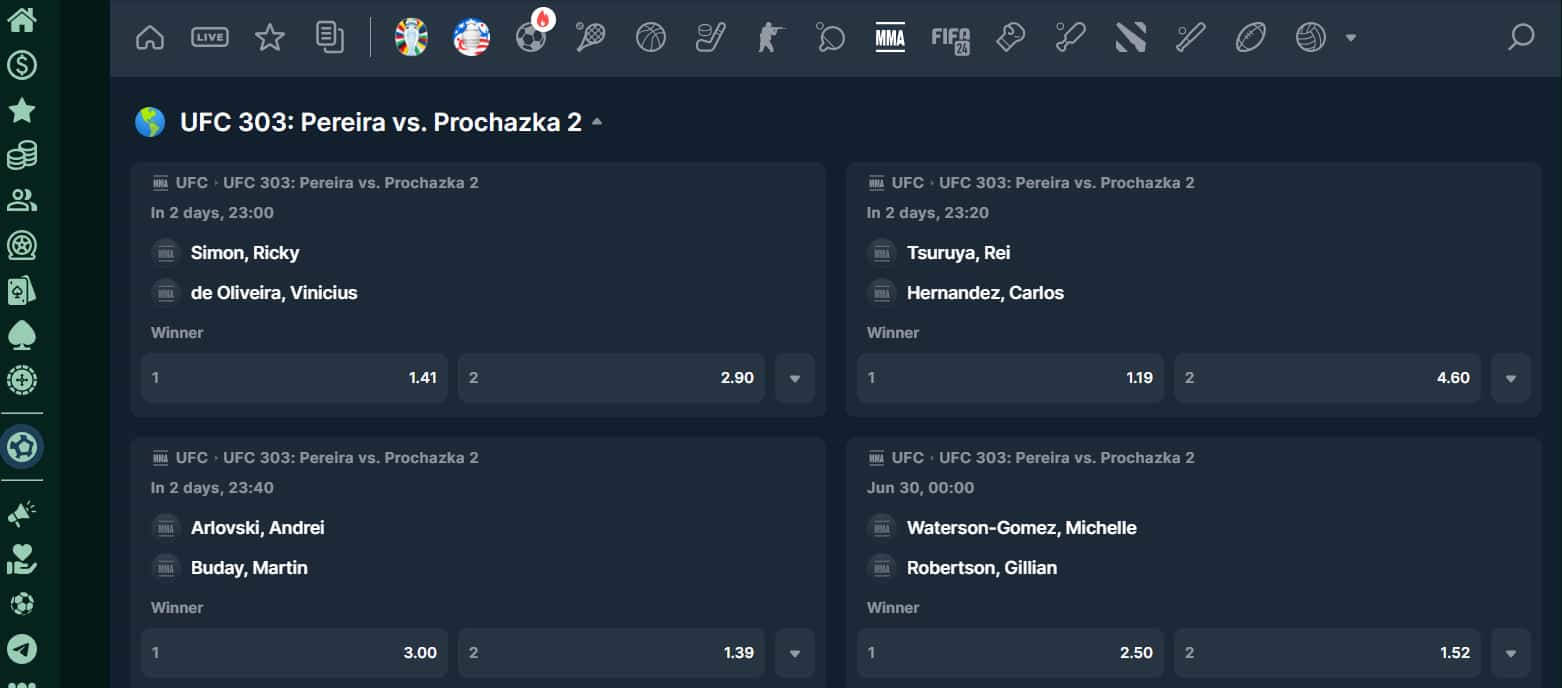
Task: Bet on Arlovski at 3.00 odds
Action: pyautogui.click(x=294, y=653)
